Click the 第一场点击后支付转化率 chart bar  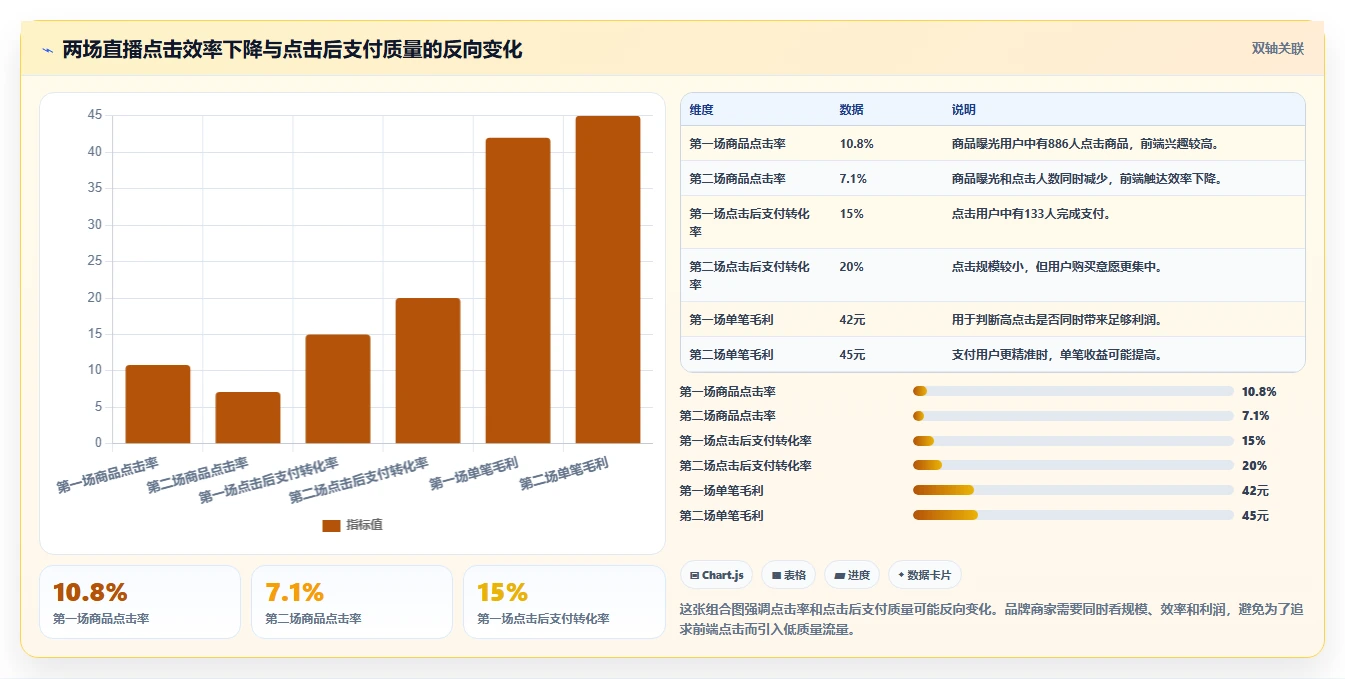tap(338, 389)
